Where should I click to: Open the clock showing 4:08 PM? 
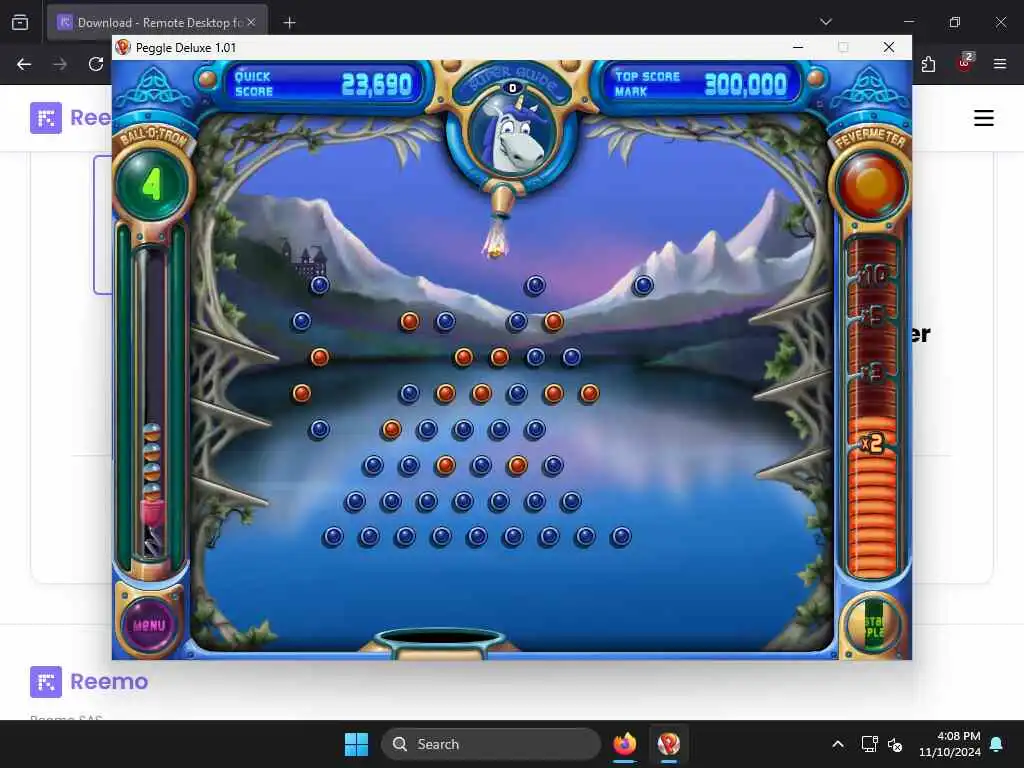tap(950, 744)
